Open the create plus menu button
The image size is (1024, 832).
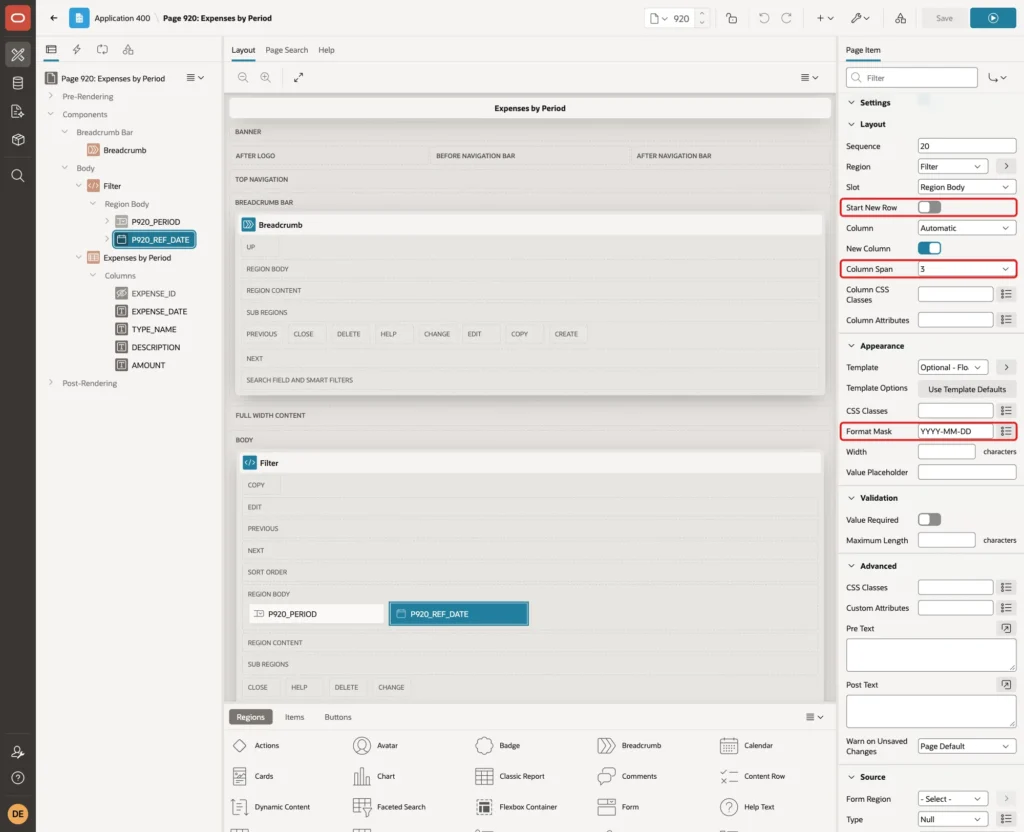[x=825, y=18]
